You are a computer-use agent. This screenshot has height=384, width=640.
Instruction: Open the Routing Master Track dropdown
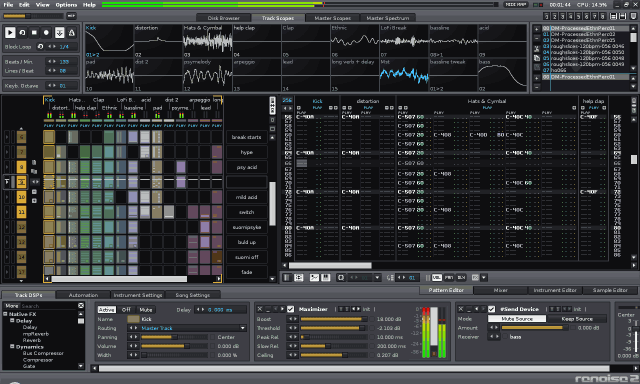tap(193, 328)
